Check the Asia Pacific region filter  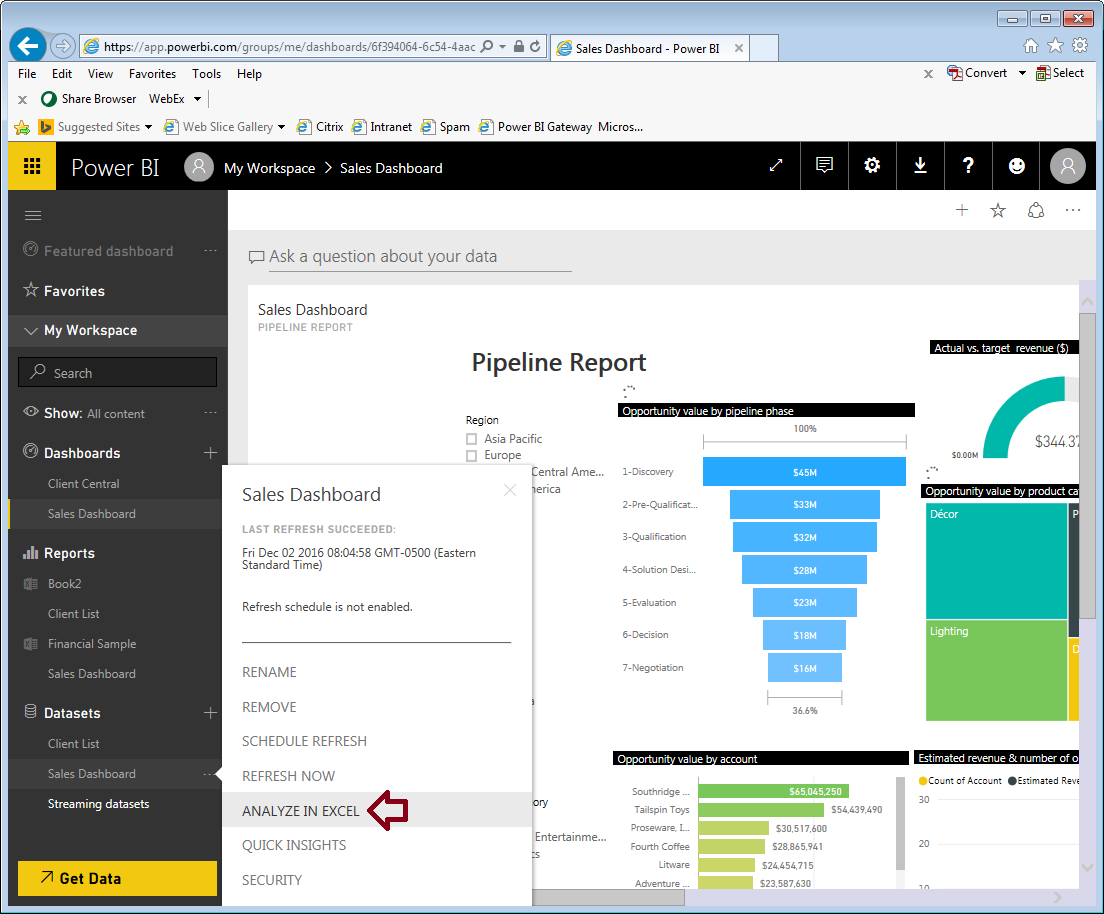click(x=471, y=438)
